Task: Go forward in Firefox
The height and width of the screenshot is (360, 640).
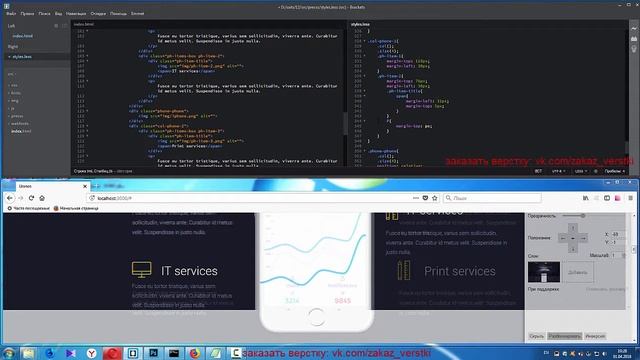Action: tap(20, 198)
